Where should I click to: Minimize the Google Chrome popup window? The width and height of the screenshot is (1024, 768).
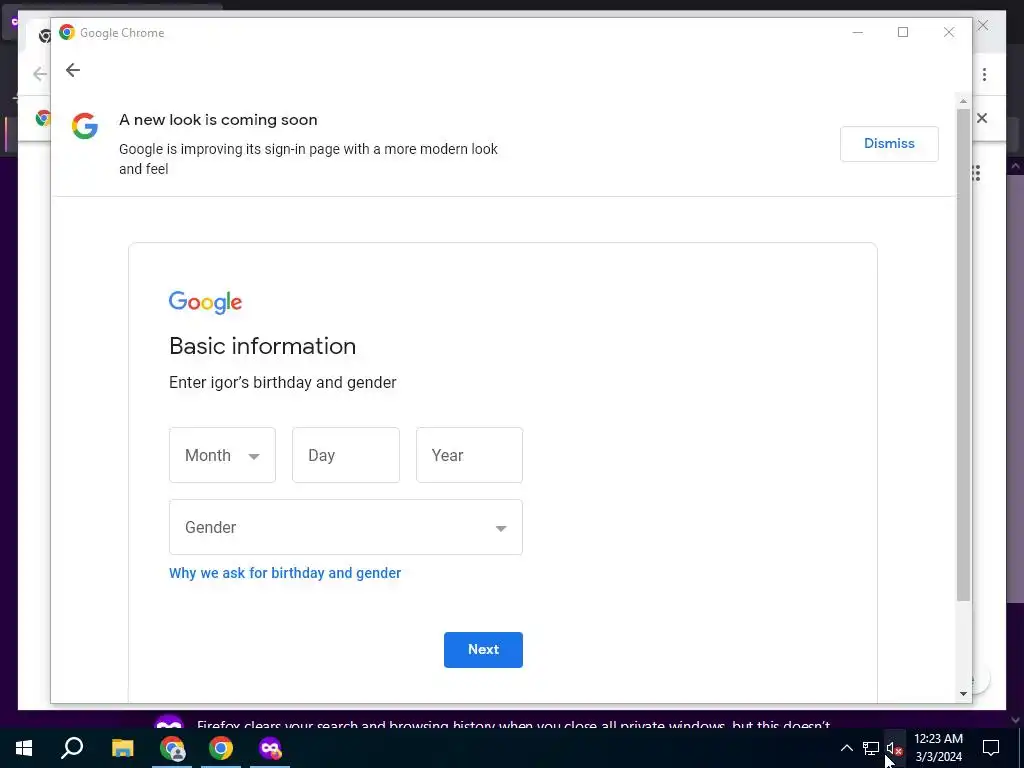pyautogui.click(x=857, y=32)
